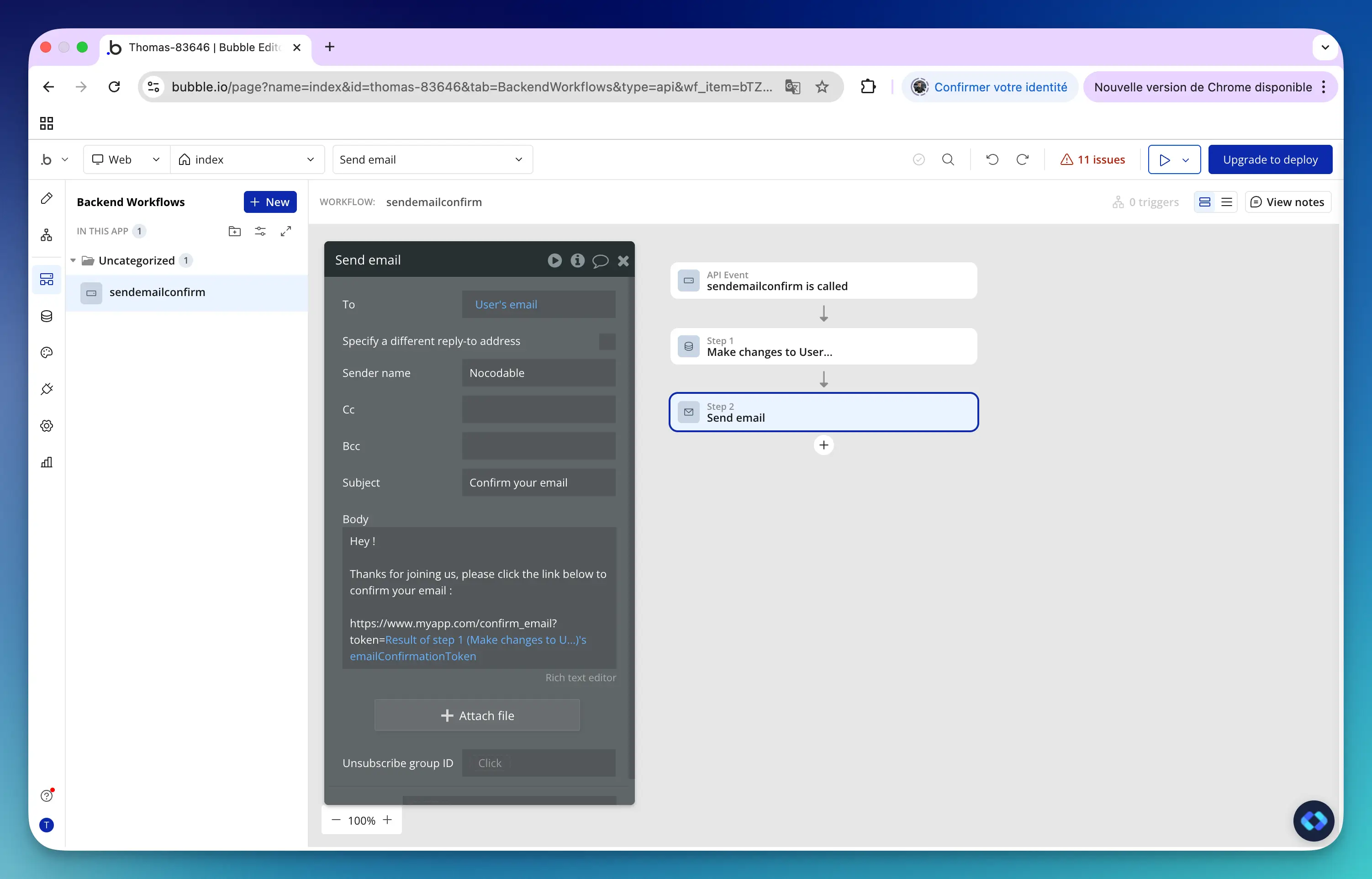Show info for Send email action
Image resolution: width=1372 pixels, height=879 pixels.
point(577,260)
